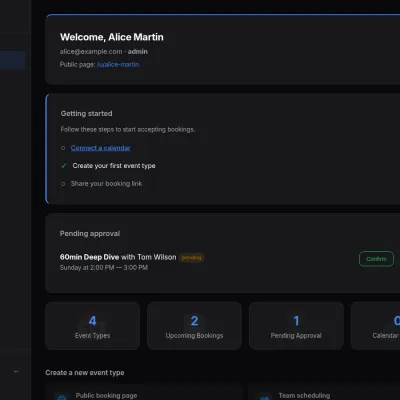The image size is (400, 400).
Task: Click the Follow these steps description text
Action: click(x=128, y=129)
